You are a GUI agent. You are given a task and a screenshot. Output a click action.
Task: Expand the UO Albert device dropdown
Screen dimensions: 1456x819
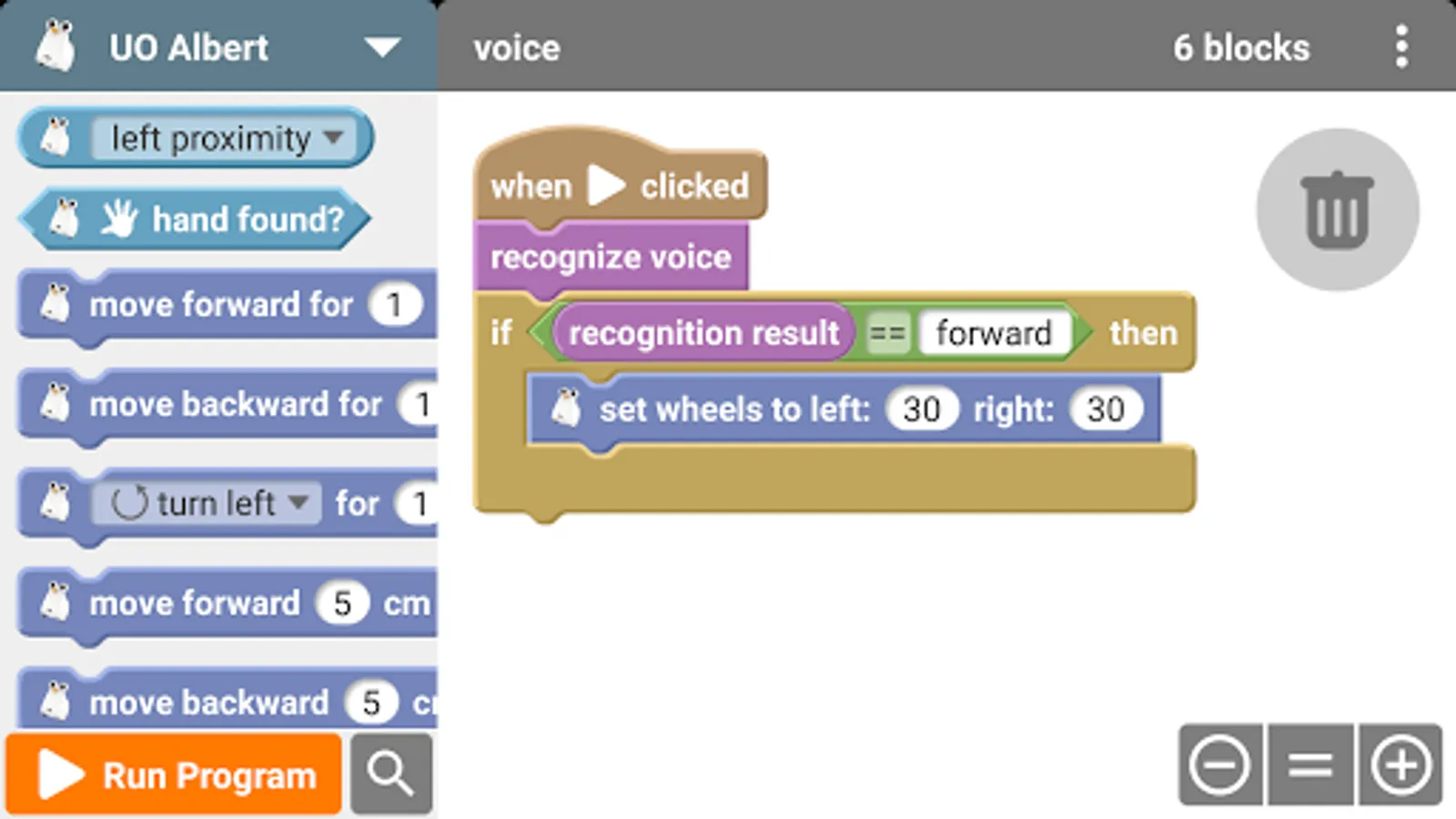coord(382,46)
